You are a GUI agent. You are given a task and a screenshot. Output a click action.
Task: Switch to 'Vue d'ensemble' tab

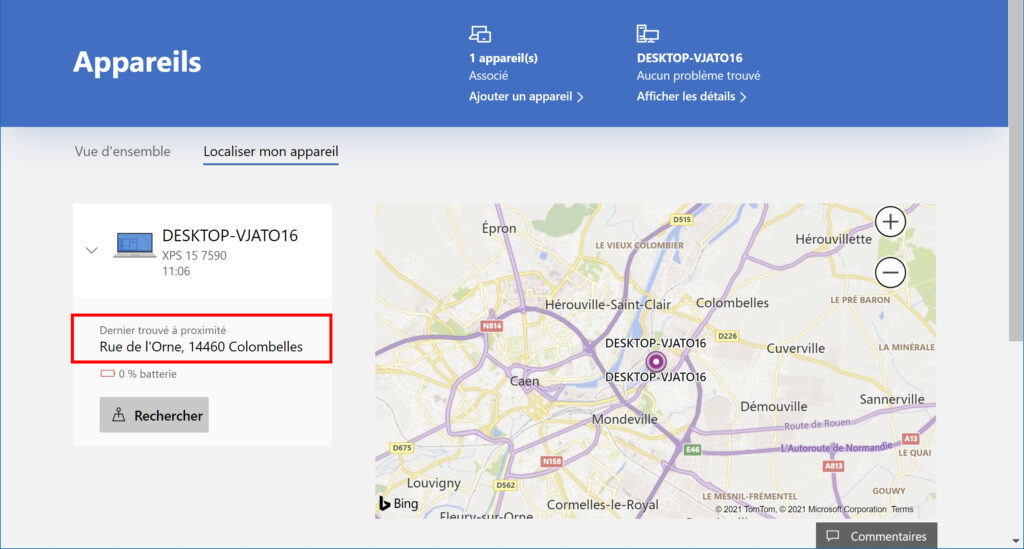122,151
